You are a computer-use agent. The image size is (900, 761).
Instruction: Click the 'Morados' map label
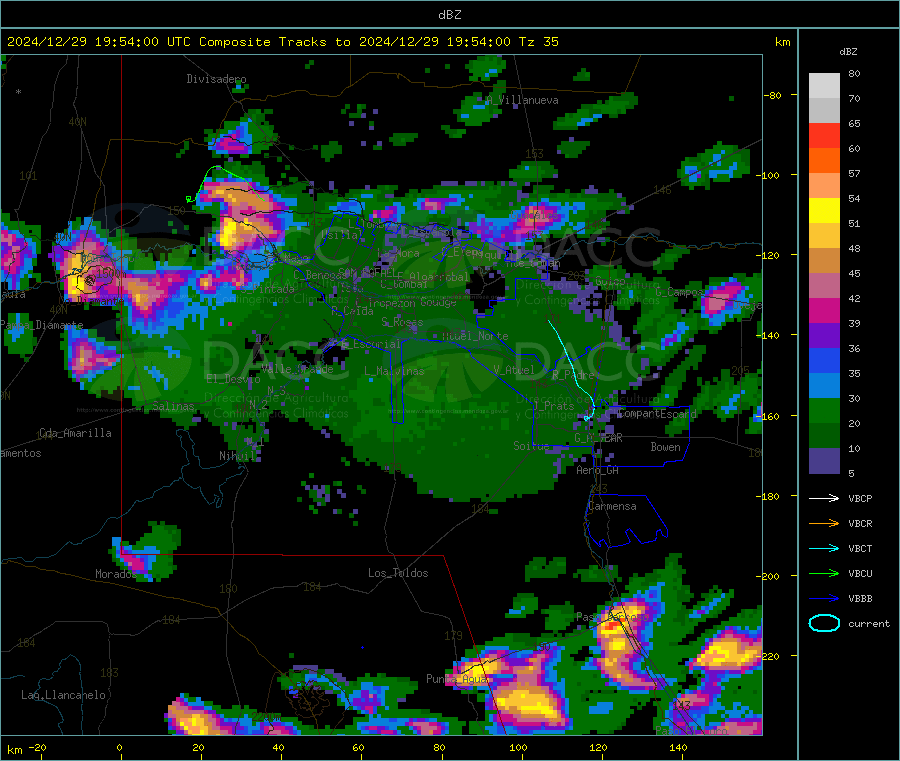click(116, 574)
